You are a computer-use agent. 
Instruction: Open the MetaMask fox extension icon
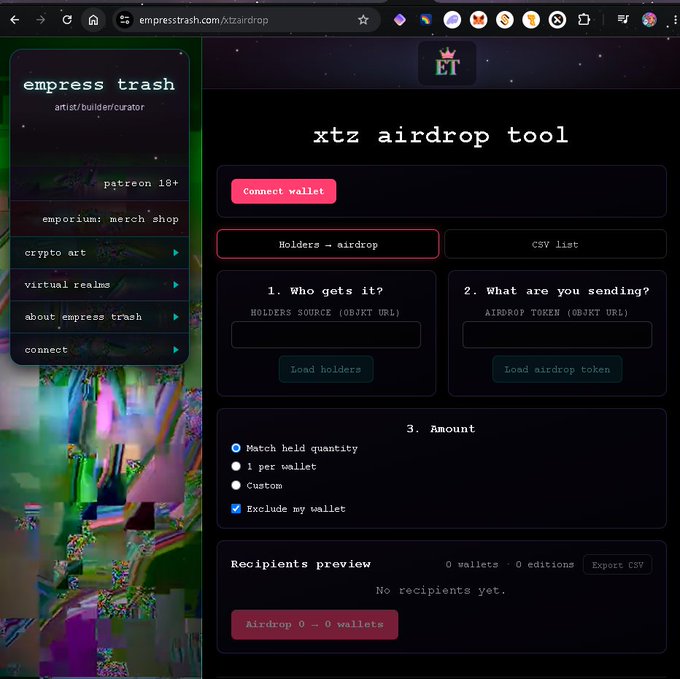pyautogui.click(x=478, y=20)
